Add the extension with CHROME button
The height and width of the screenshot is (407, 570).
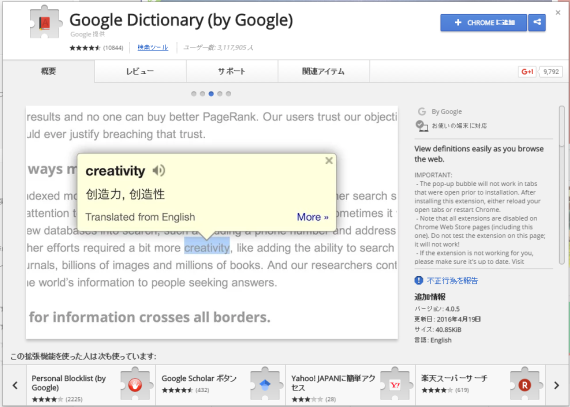point(483,23)
